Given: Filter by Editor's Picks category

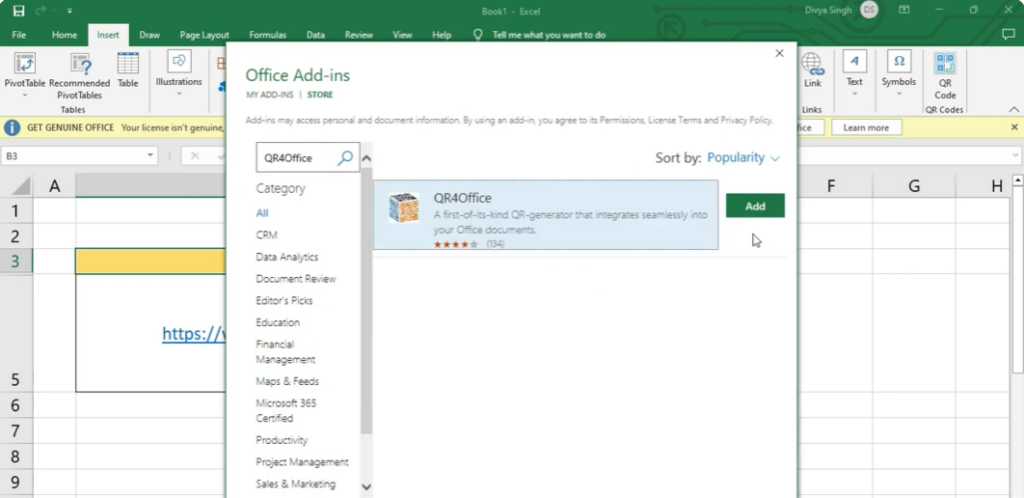Looking at the screenshot, I should click(284, 300).
